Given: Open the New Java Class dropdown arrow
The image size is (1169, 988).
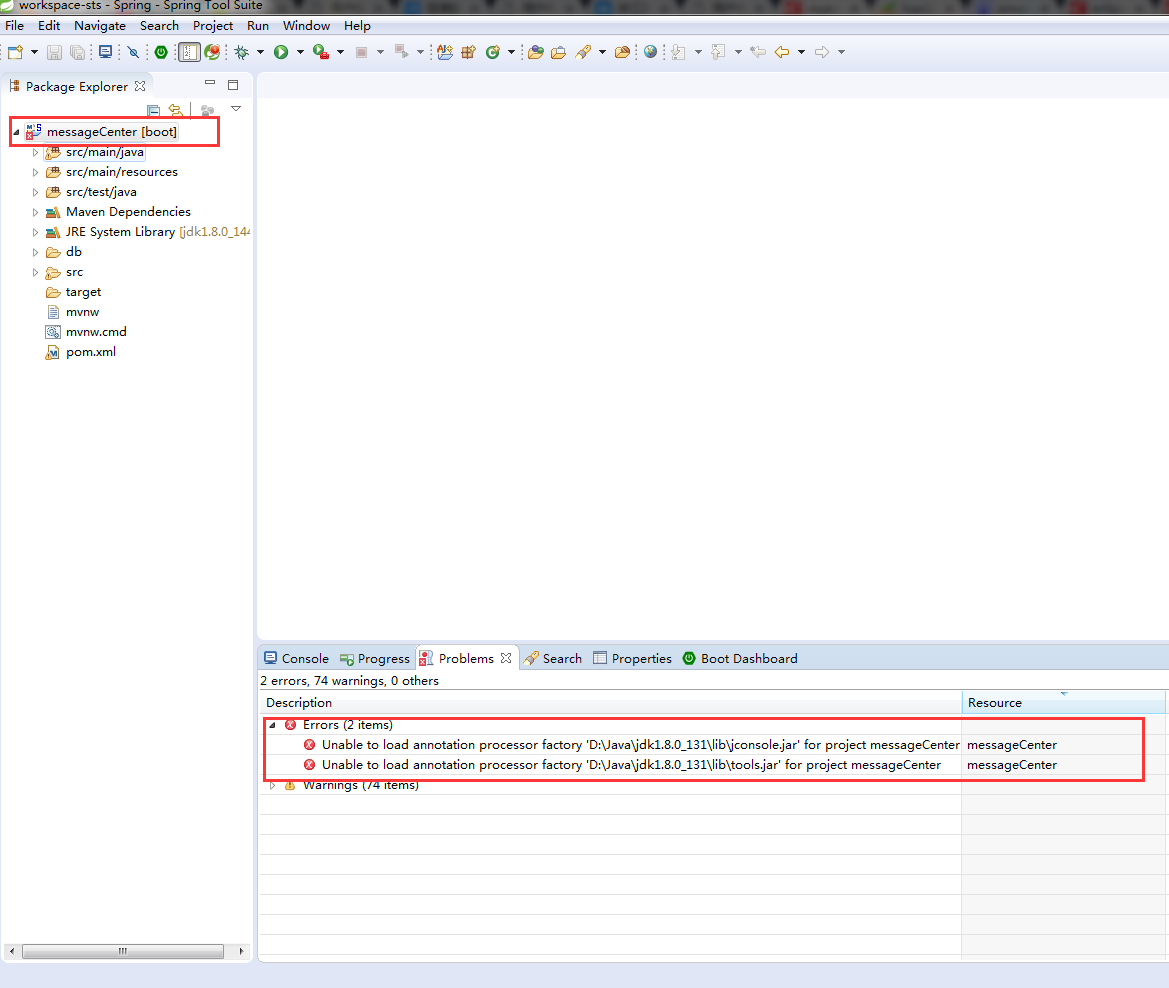Looking at the screenshot, I should pos(511,52).
